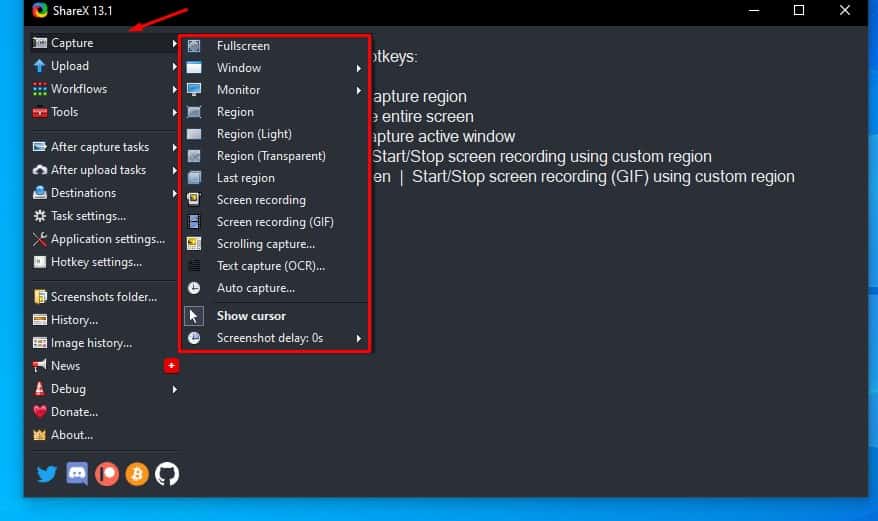The height and width of the screenshot is (521, 878).
Task: Expand the Workflows submenu arrow
Action: click(x=174, y=89)
